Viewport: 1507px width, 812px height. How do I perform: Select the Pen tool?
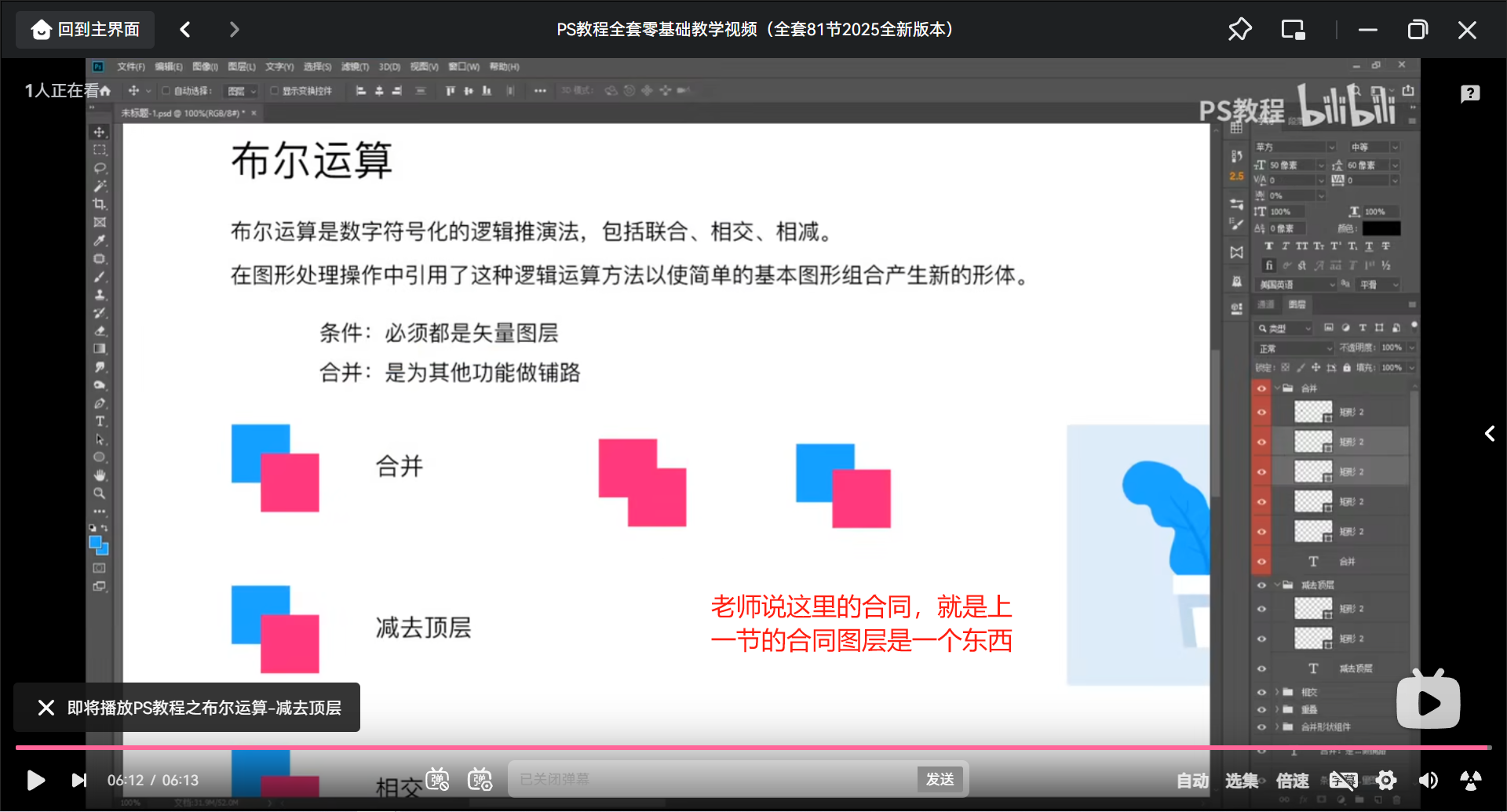[100, 403]
